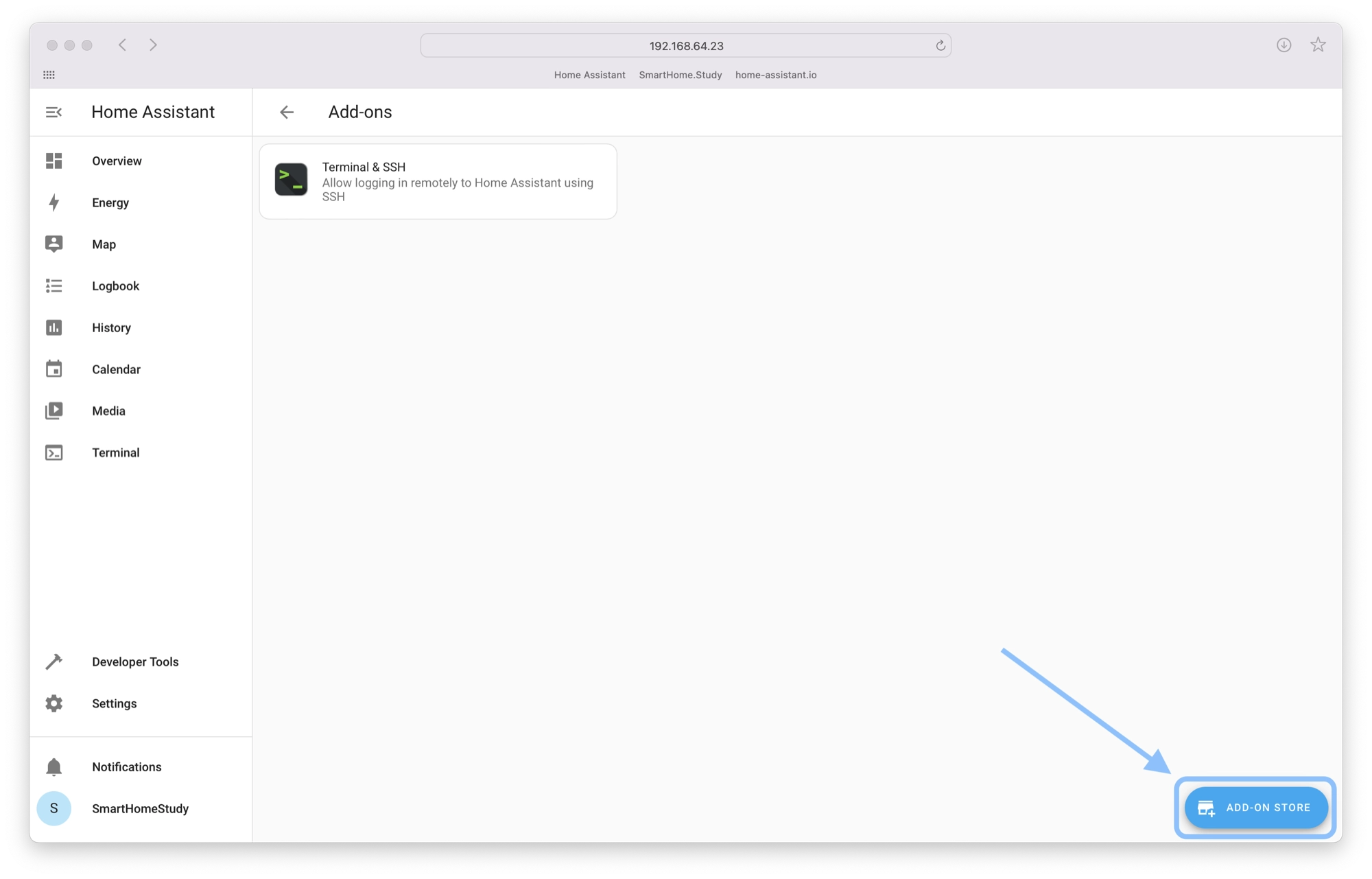Open Settings menu item
The height and width of the screenshot is (879, 1372).
click(113, 703)
